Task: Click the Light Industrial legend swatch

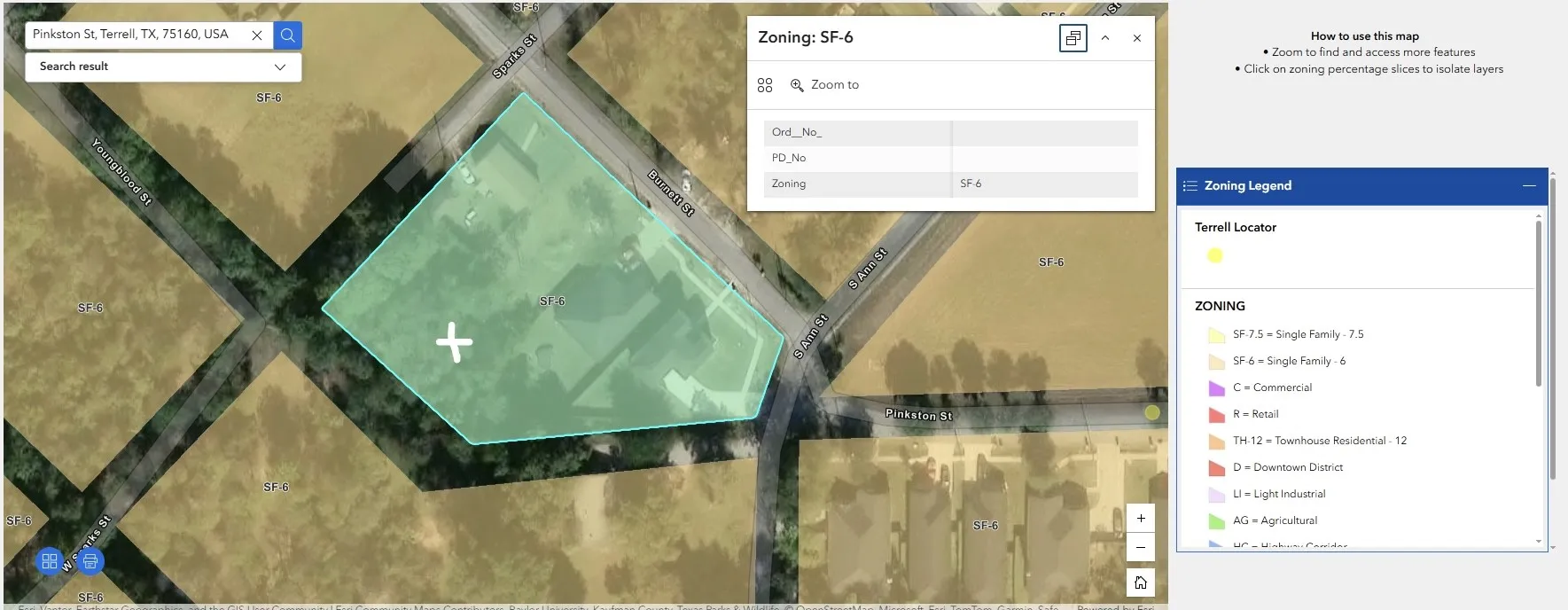Action: pos(1217,495)
